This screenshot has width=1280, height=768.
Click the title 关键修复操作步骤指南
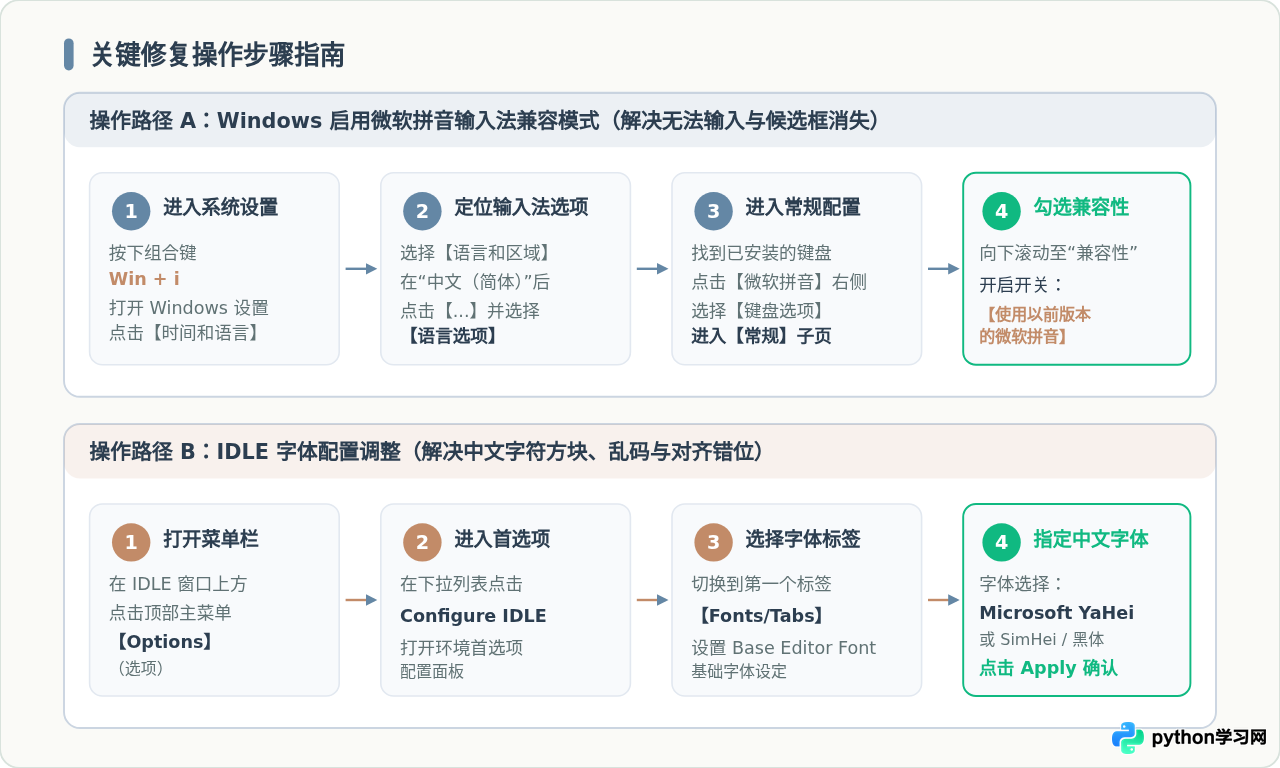pos(218,55)
